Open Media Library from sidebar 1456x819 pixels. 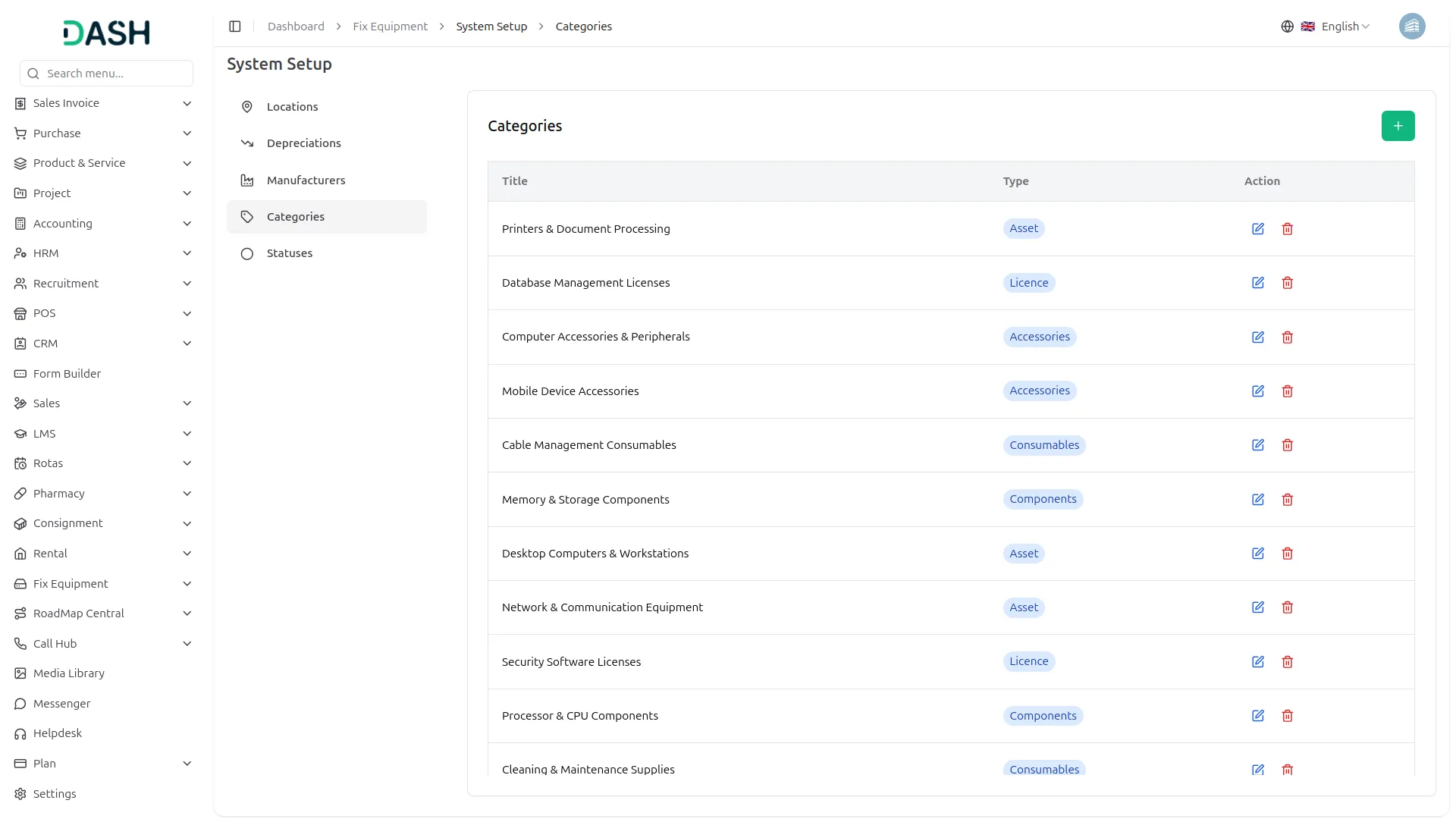(68, 673)
